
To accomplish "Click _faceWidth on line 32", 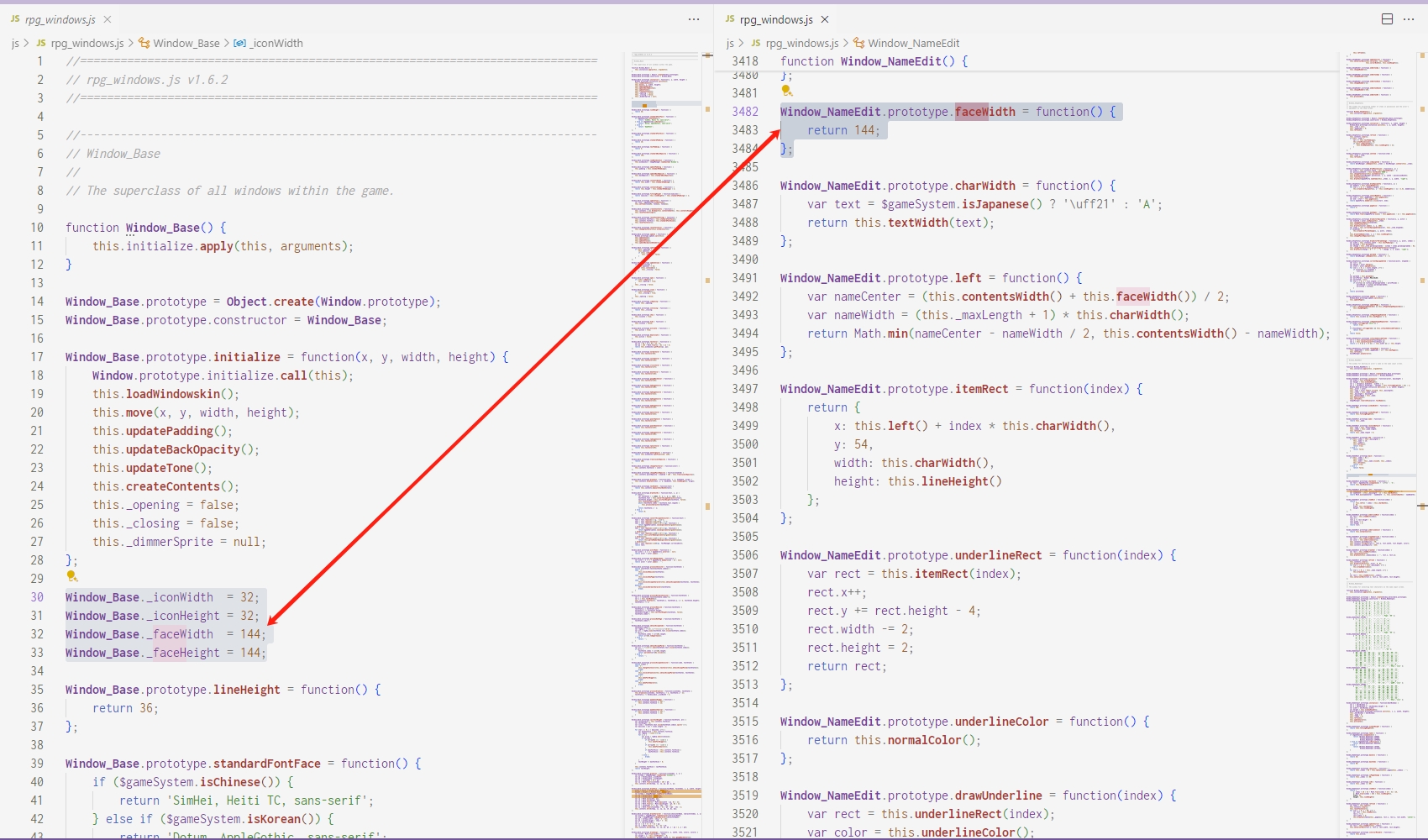I will coord(180,634).
